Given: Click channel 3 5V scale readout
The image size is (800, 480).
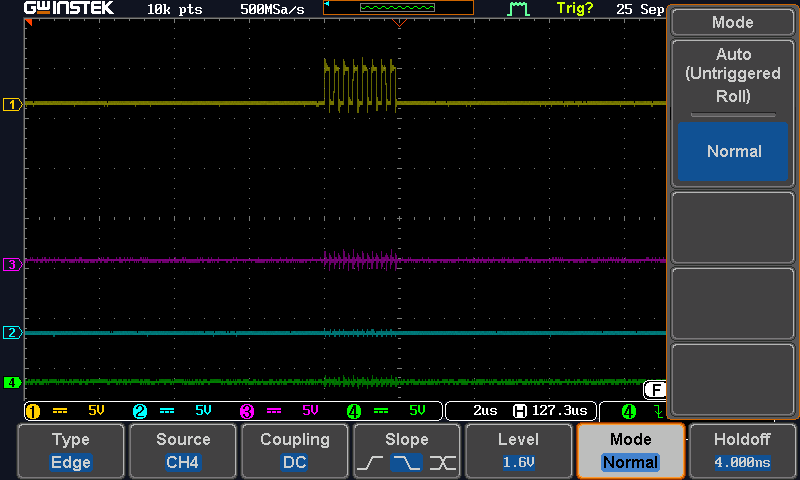Looking at the screenshot, I should 311,411.
